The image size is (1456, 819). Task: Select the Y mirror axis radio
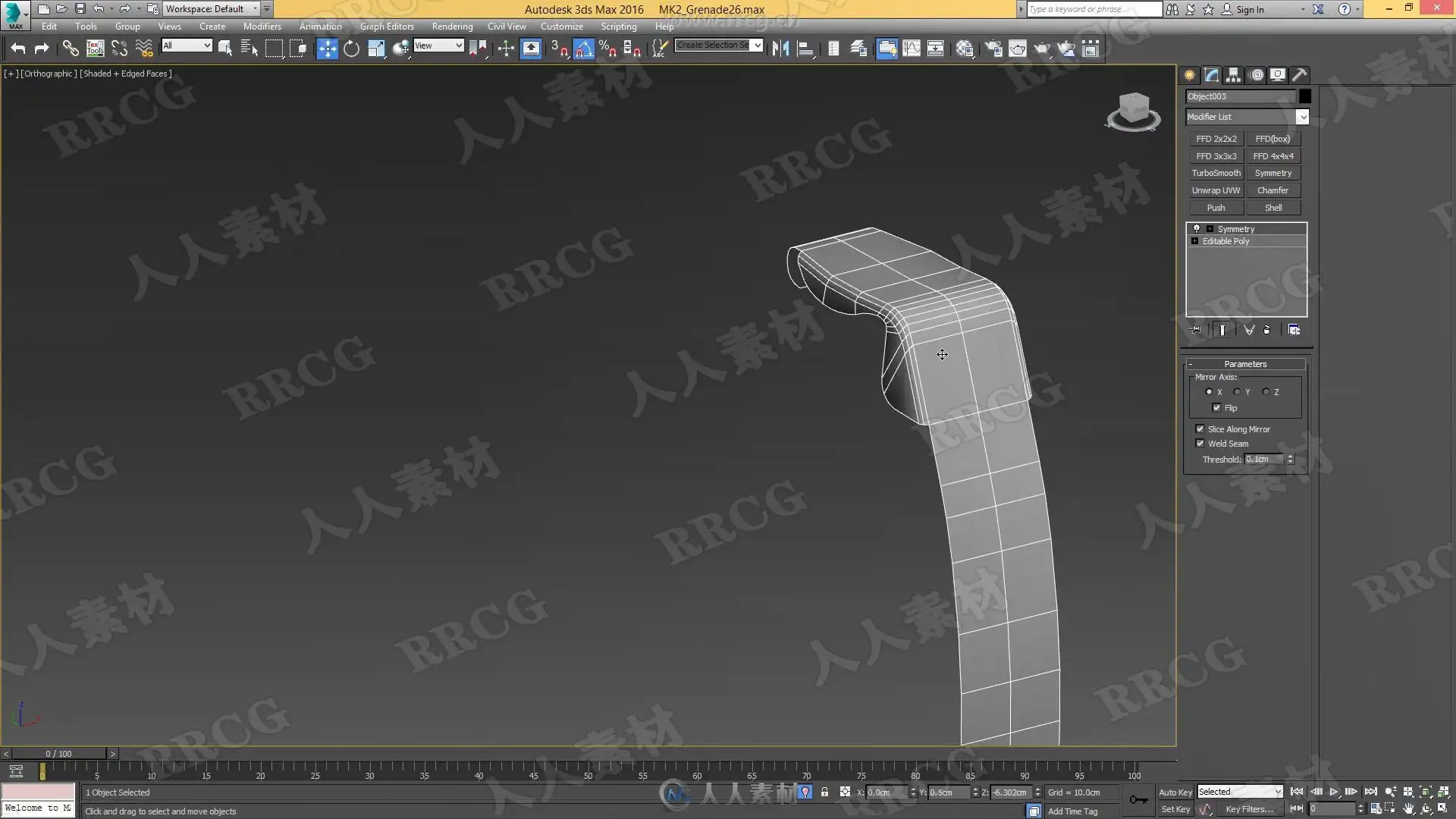click(1237, 392)
